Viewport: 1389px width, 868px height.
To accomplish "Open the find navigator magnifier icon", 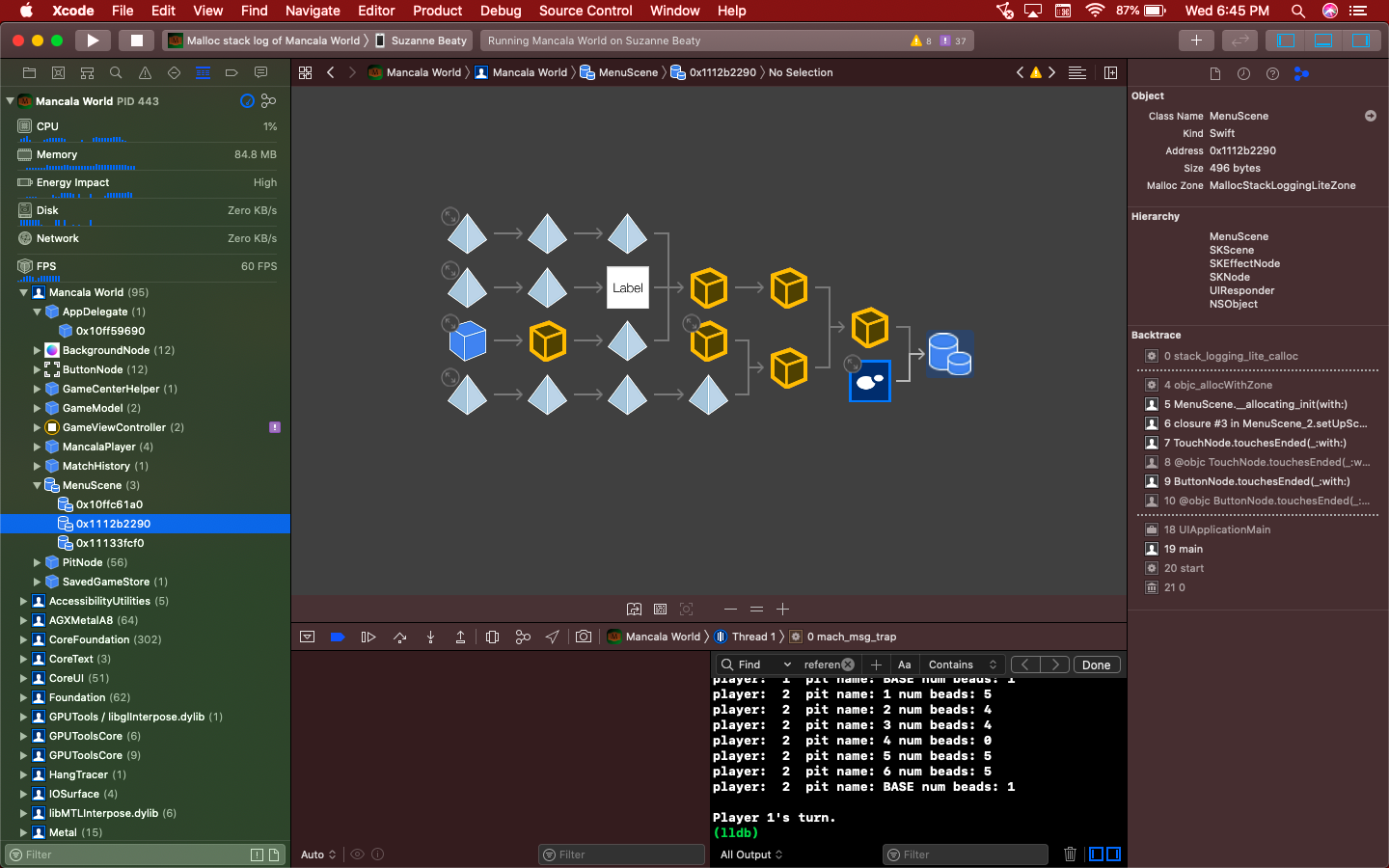I will tap(116, 72).
